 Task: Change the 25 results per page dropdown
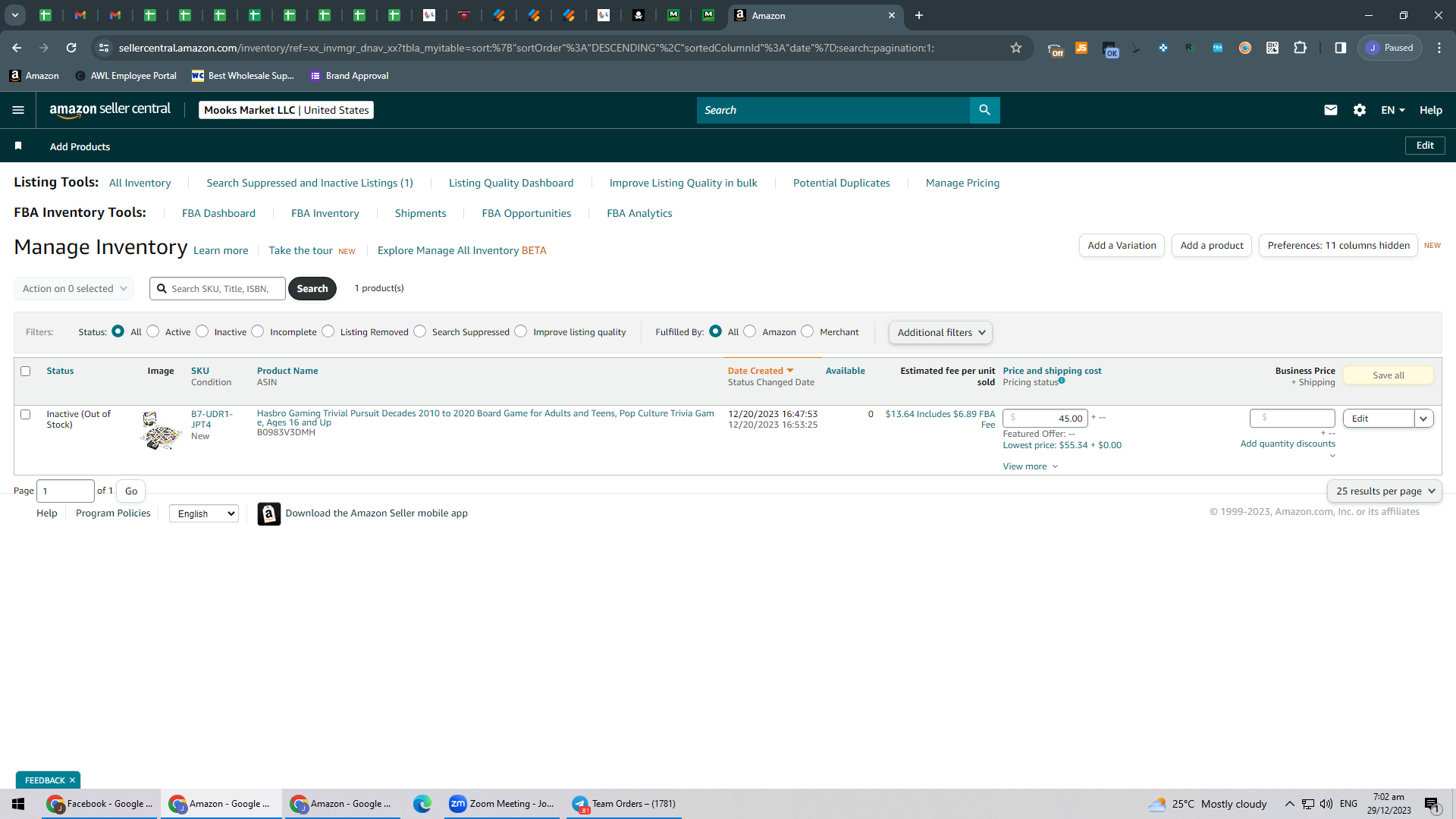tap(1385, 491)
